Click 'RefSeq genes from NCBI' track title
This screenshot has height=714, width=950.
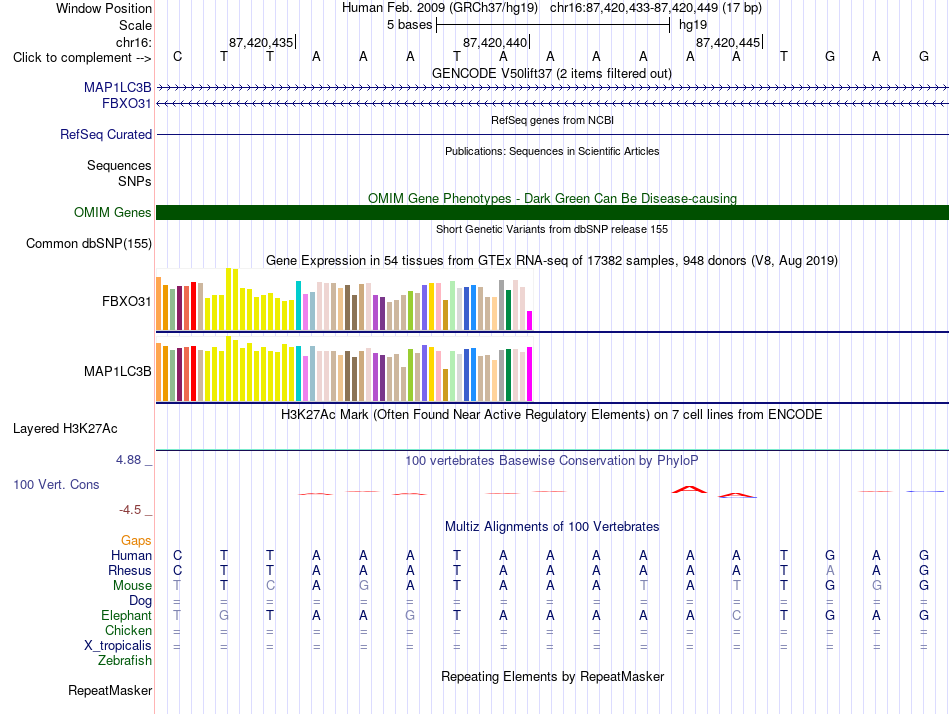553,121
